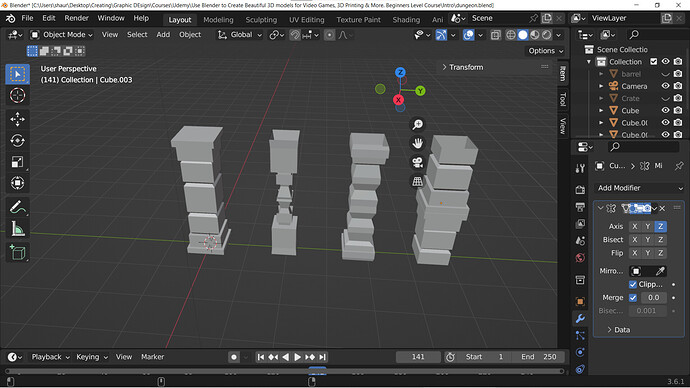Toggle the Merge checkbox

tap(633, 298)
